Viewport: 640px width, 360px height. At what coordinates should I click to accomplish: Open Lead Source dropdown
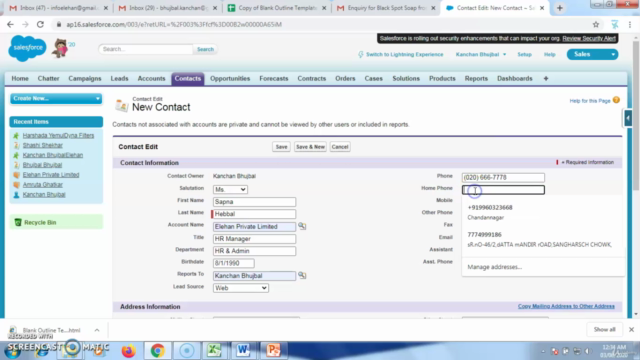pyautogui.click(x=240, y=288)
